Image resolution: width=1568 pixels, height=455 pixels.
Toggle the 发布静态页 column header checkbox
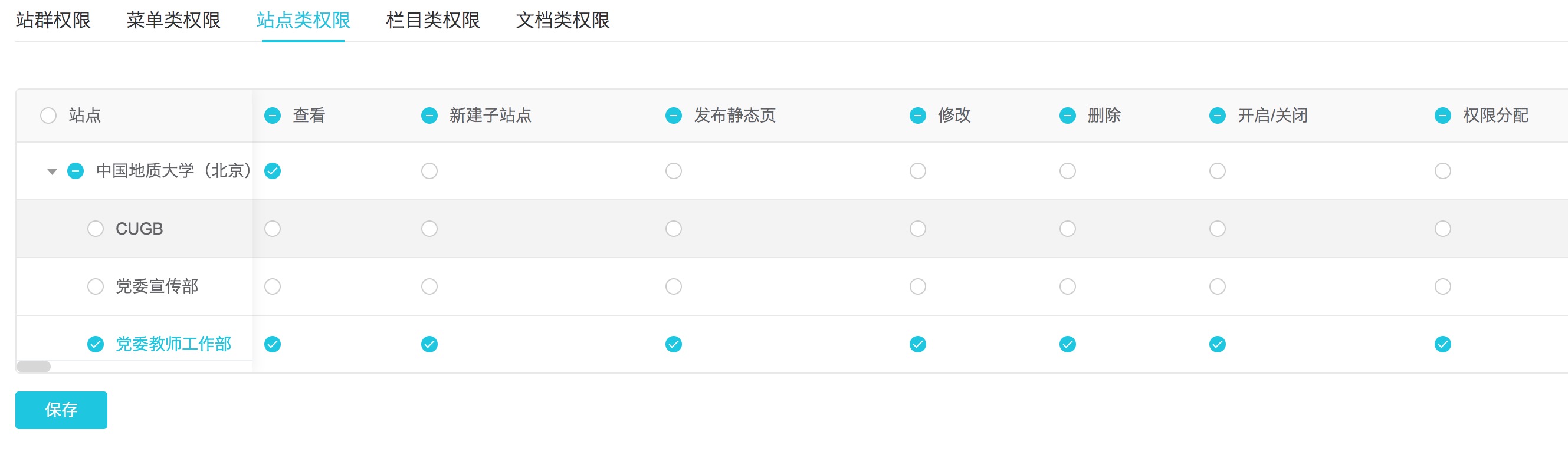[x=673, y=116]
